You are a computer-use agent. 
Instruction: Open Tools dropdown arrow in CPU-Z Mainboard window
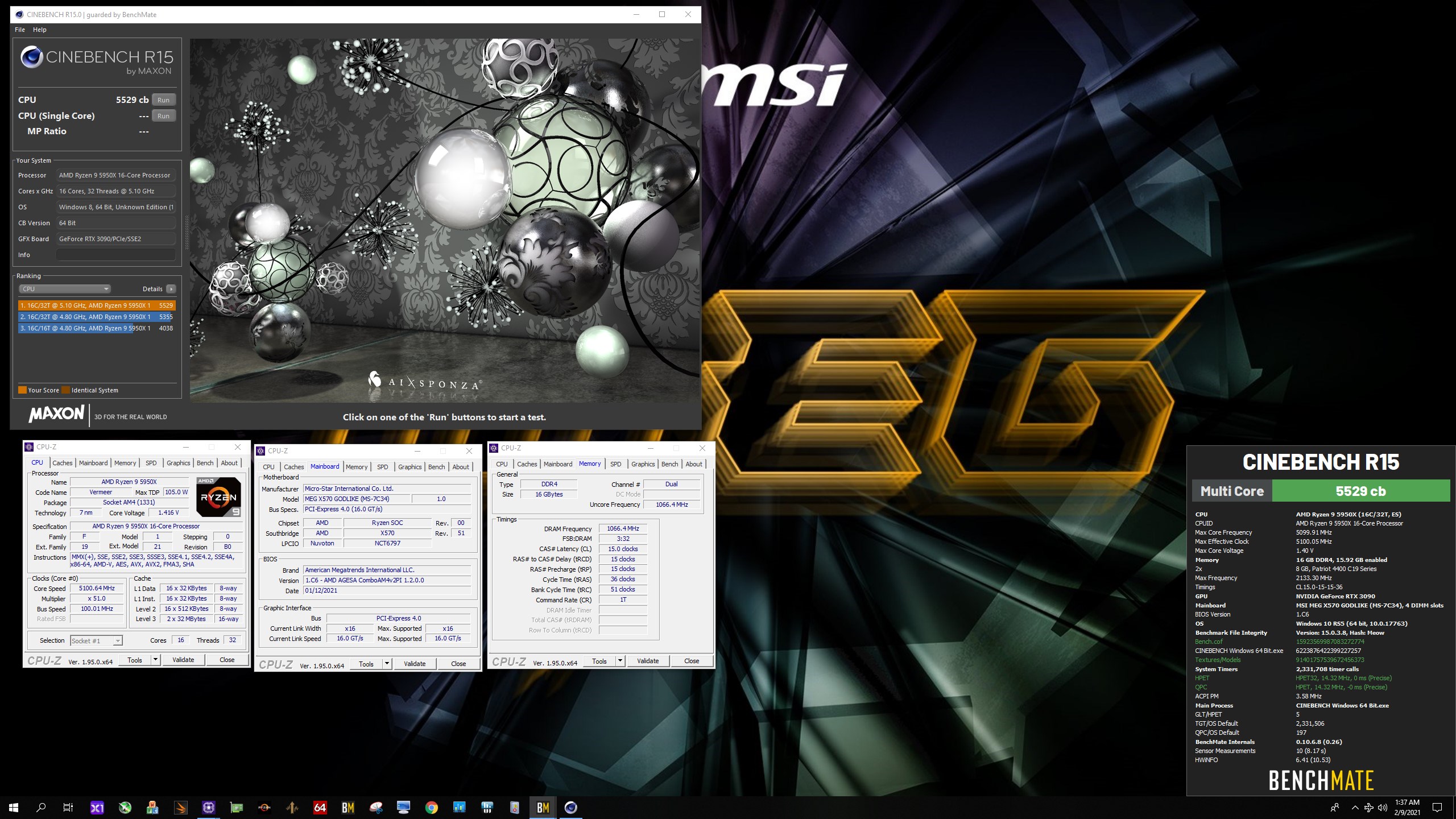(x=387, y=664)
